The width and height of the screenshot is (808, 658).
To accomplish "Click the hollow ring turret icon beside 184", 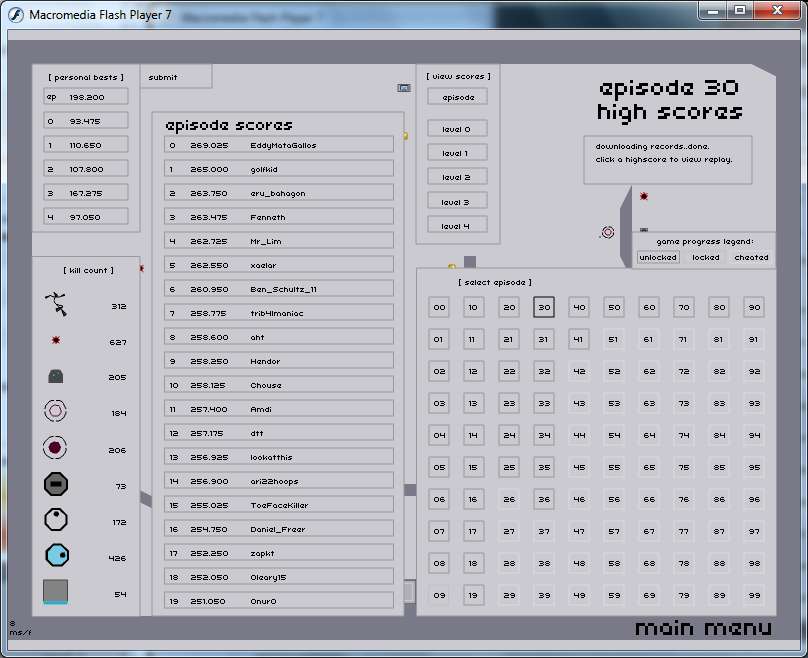I will point(56,412).
